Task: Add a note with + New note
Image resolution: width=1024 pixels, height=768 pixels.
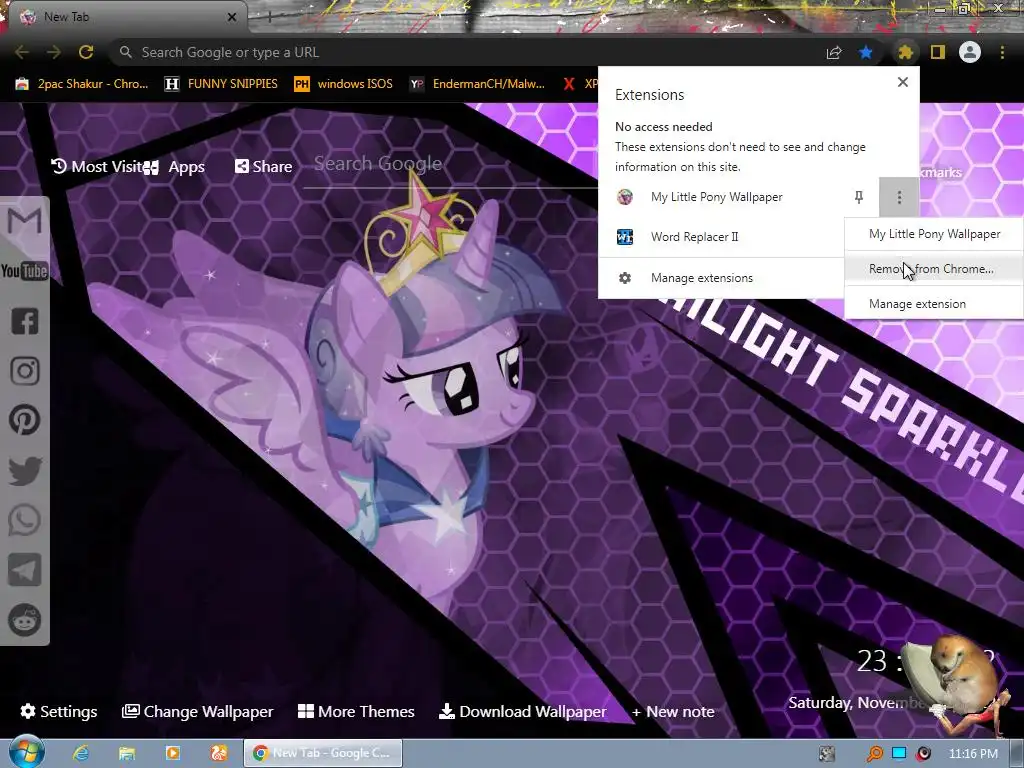Action: point(673,711)
